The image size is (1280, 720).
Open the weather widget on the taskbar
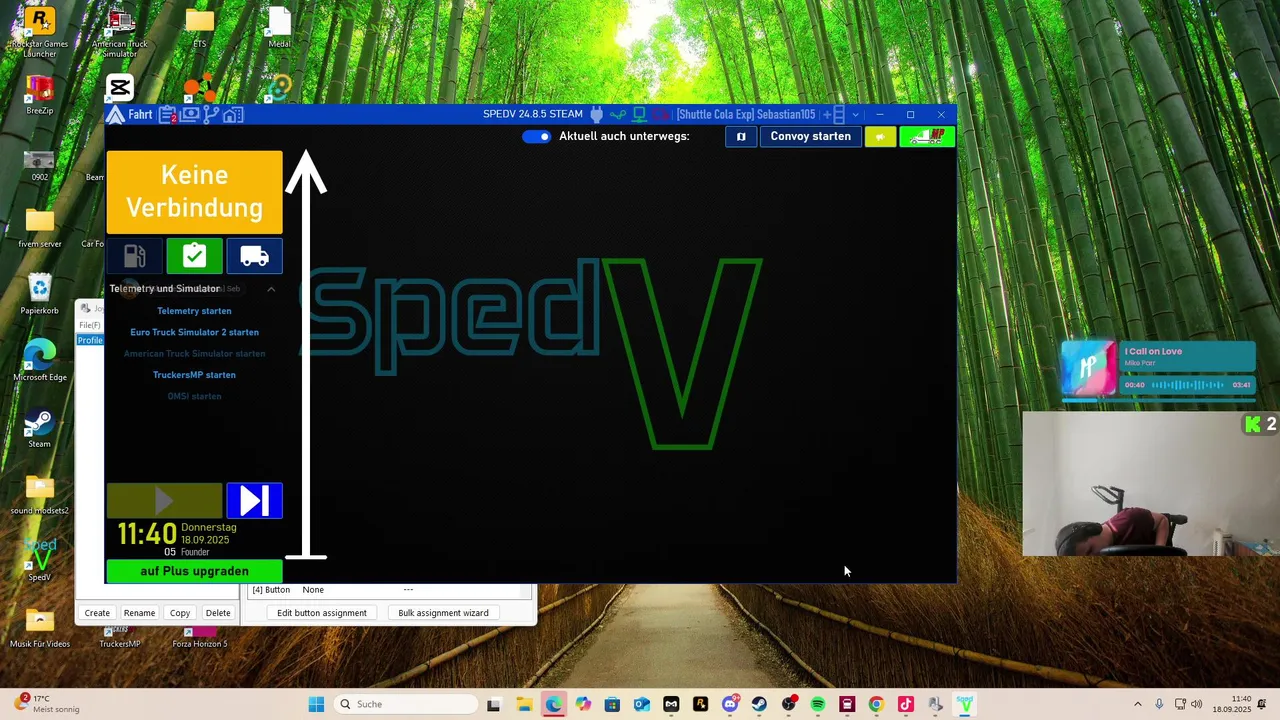48,704
